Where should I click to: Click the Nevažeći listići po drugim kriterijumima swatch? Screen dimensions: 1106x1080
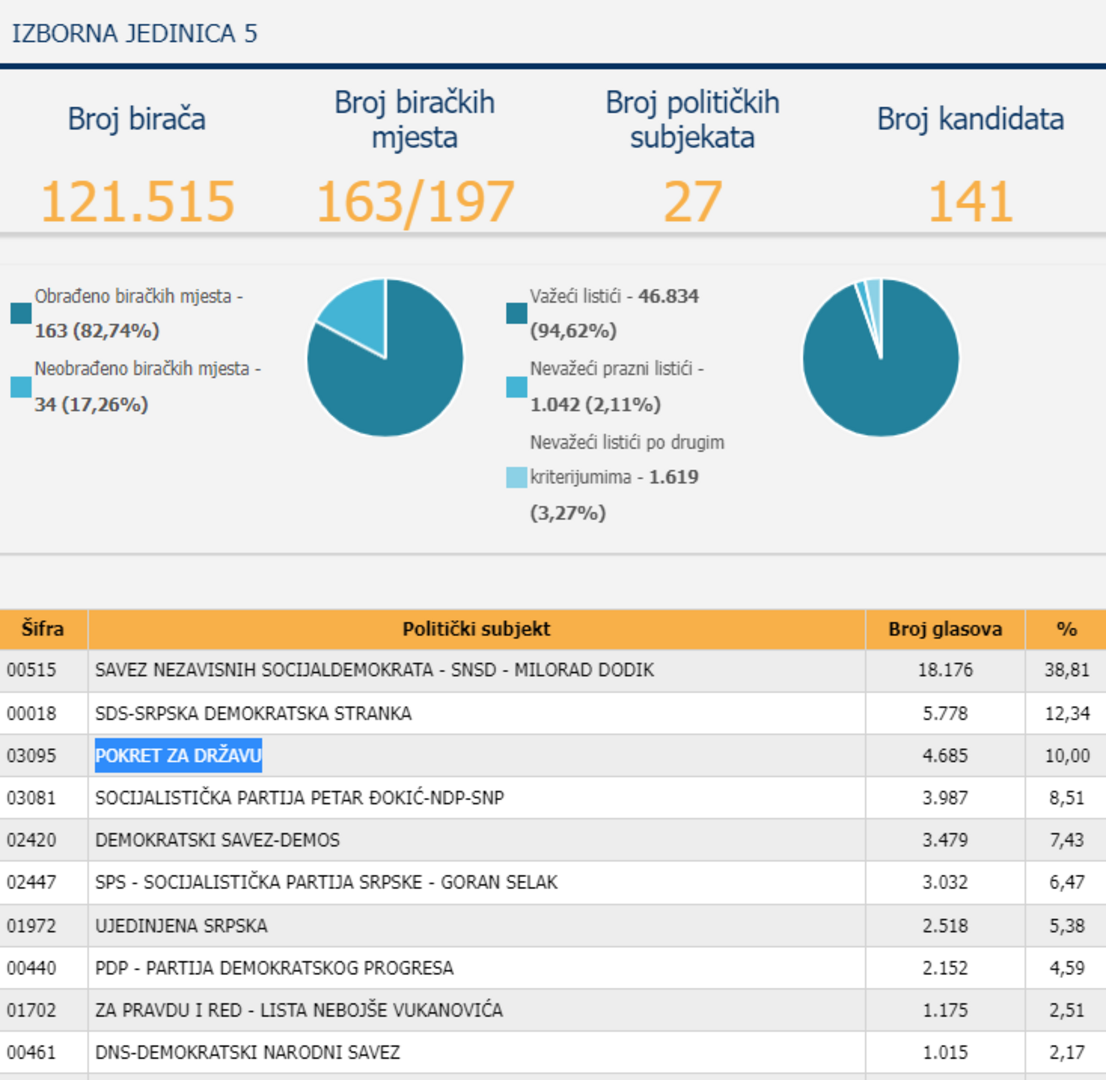click(x=516, y=477)
